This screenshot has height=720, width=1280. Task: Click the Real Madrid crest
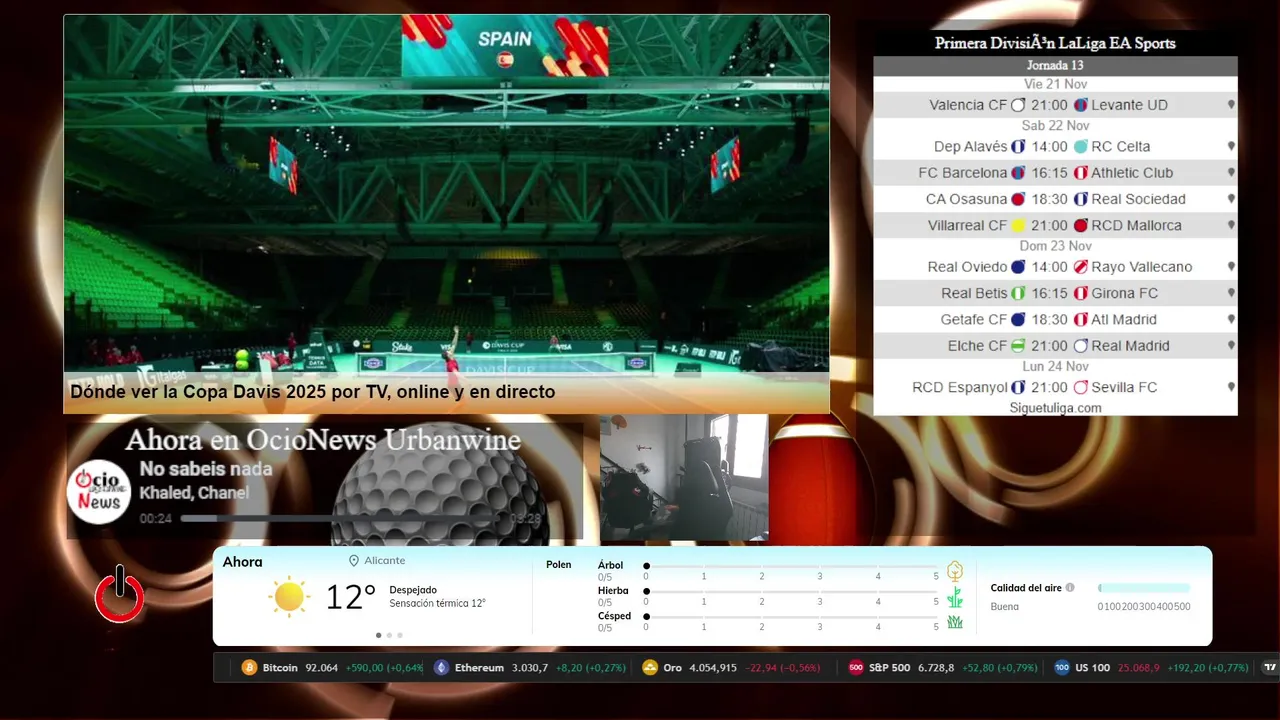coord(1081,346)
